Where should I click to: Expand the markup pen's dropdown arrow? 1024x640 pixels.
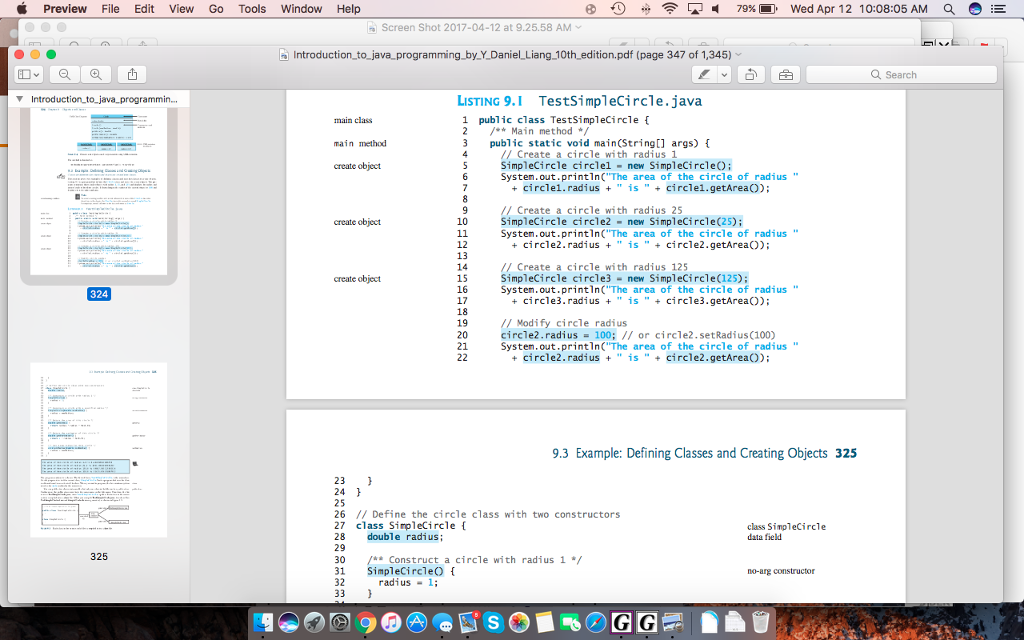coord(724,73)
